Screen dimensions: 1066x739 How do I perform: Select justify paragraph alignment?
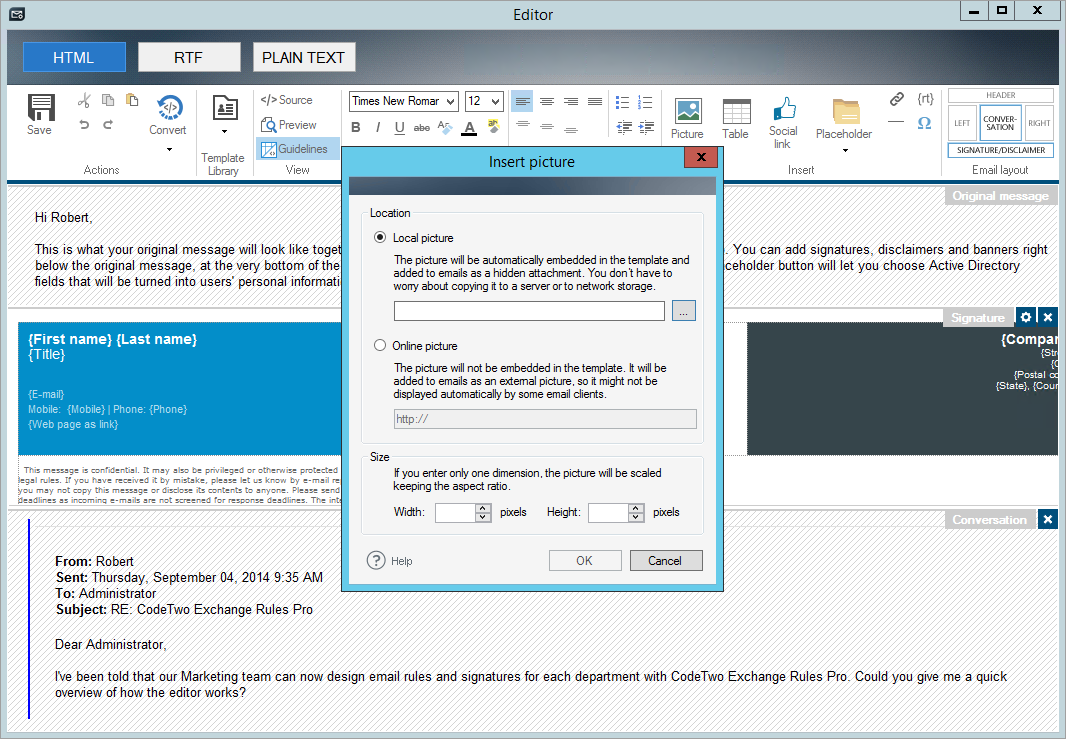point(595,101)
